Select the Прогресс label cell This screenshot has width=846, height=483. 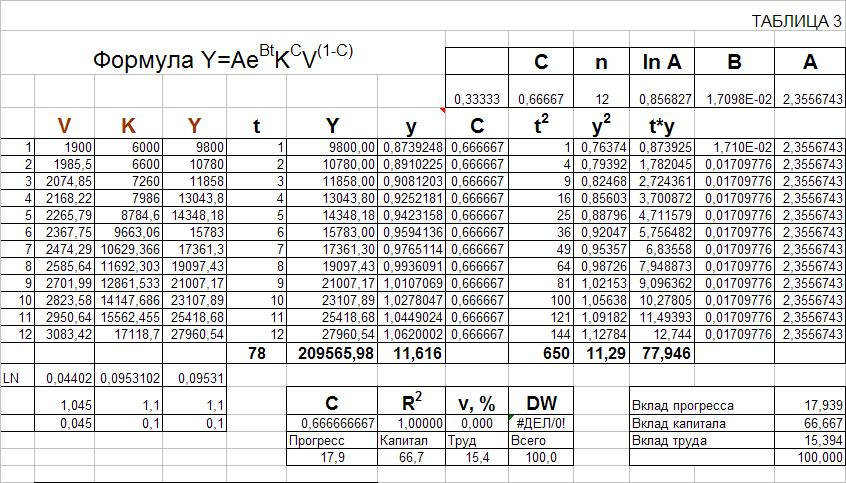point(332,440)
